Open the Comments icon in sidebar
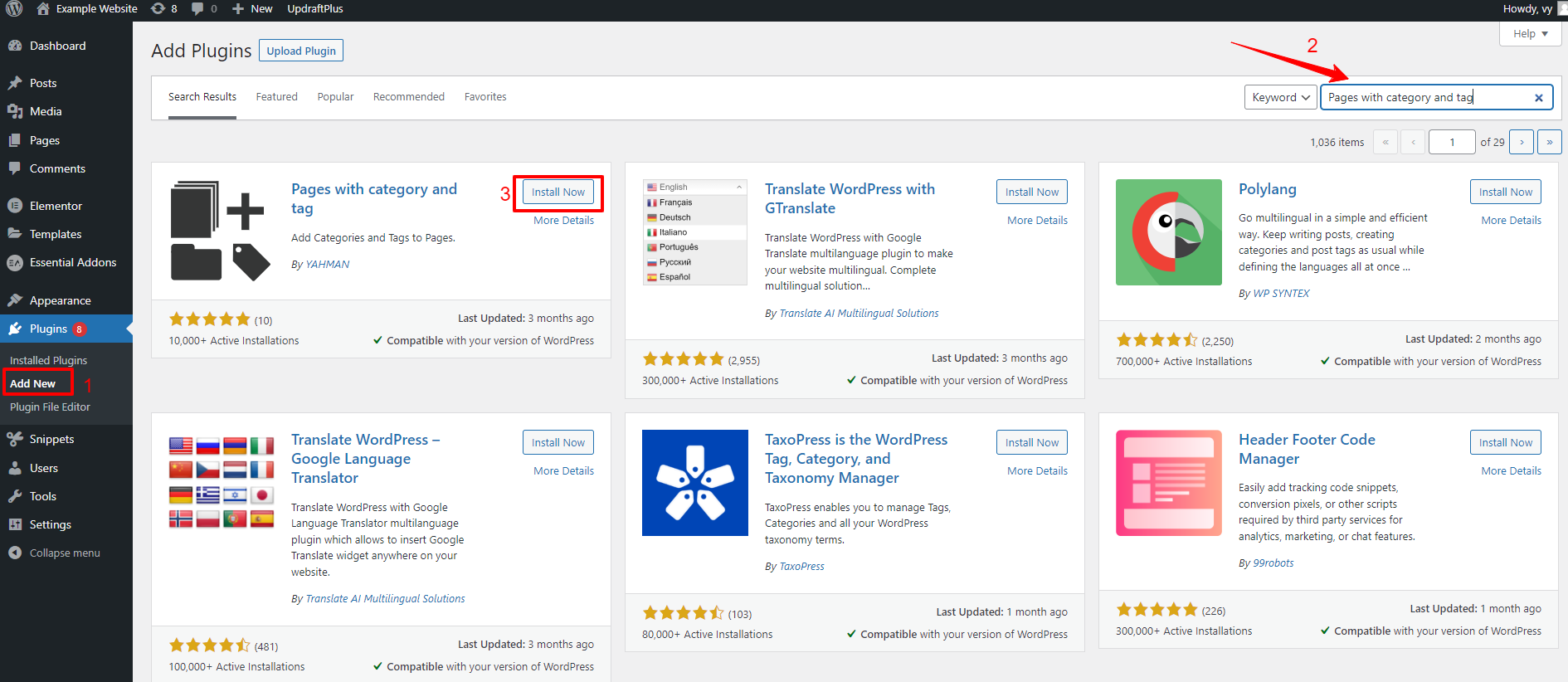This screenshot has width=1568, height=682. 15,168
